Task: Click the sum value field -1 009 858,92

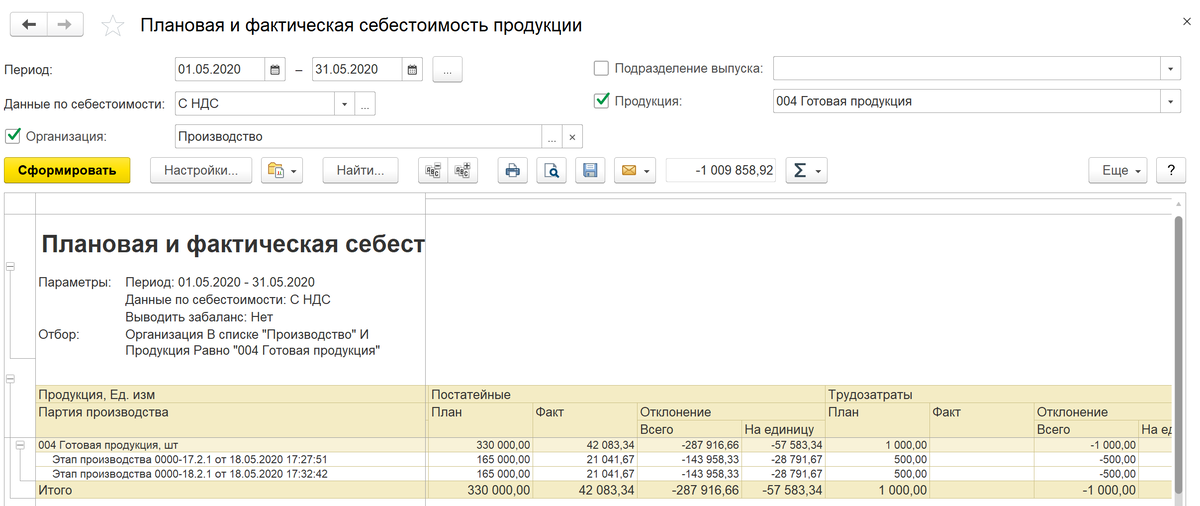Action: [x=721, y=171]
